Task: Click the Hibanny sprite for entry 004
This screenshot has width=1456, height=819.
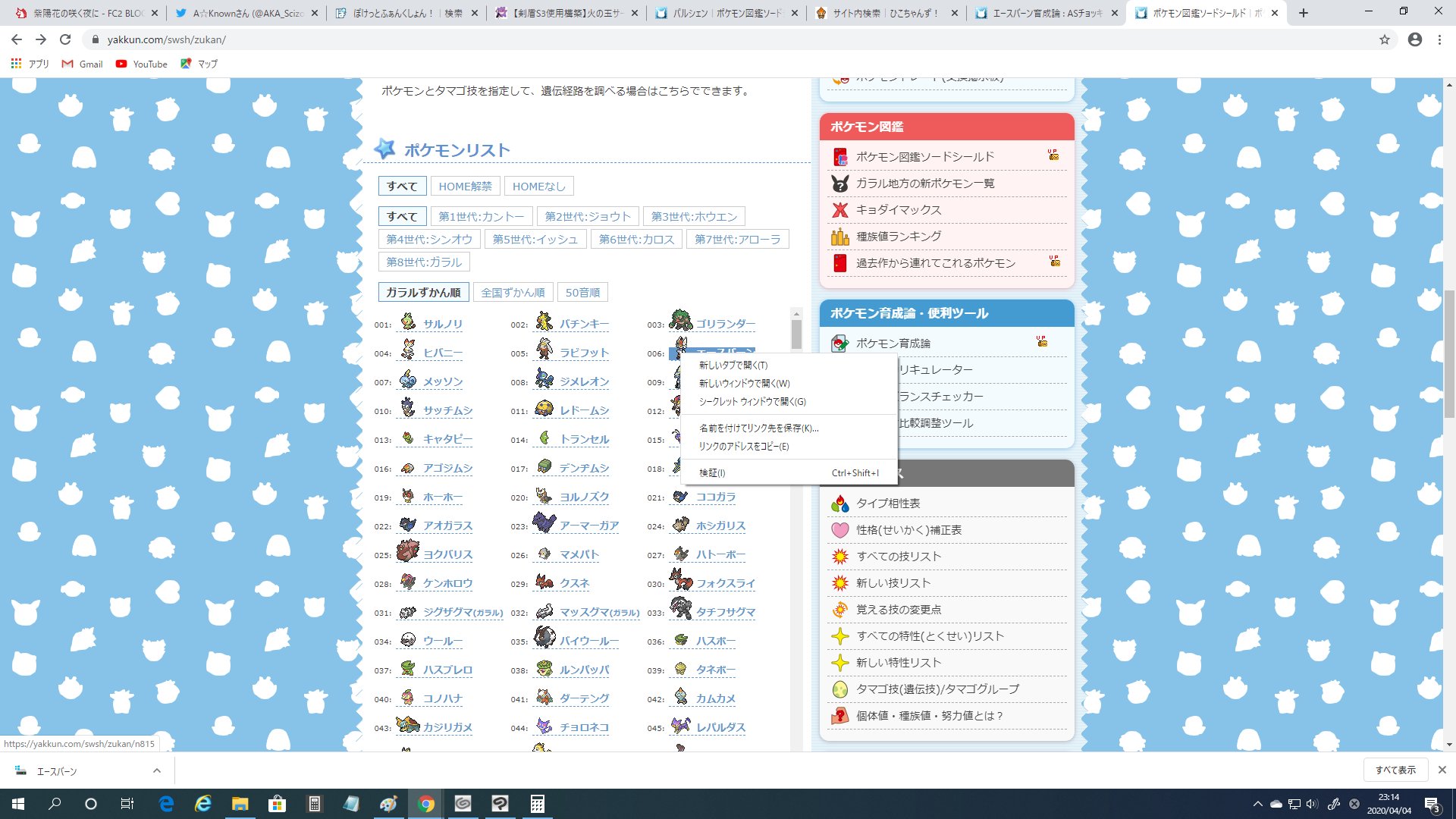Action: [x=408, y=350]
